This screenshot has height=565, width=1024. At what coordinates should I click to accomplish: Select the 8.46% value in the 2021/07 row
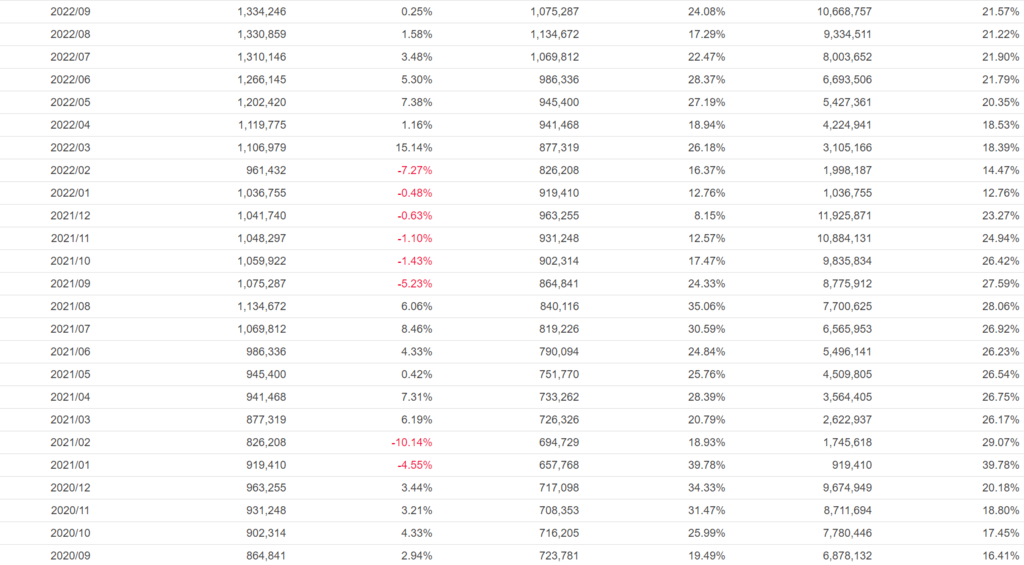[x=416, y=329]
